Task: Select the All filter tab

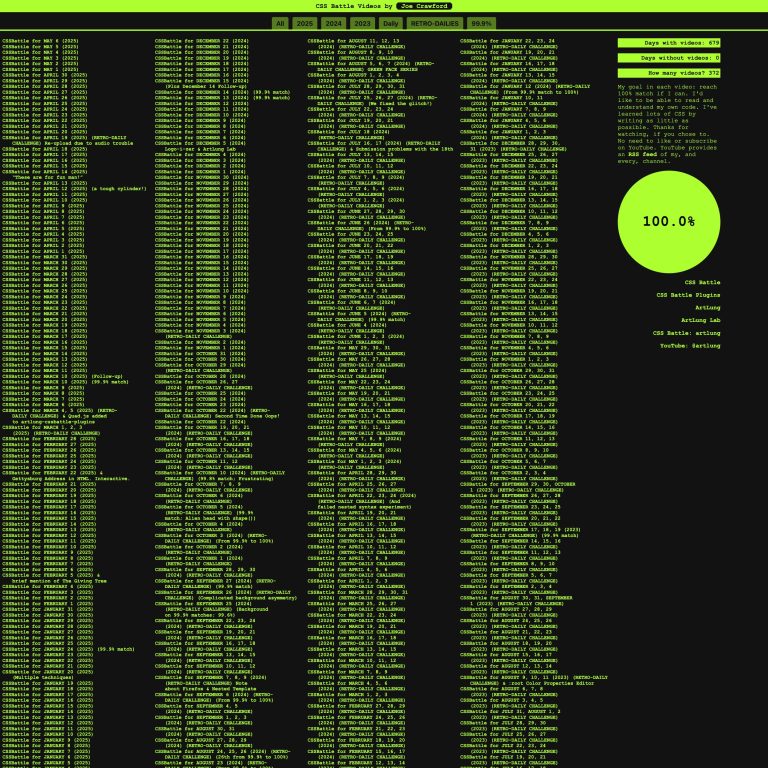Action: (280, 24)
